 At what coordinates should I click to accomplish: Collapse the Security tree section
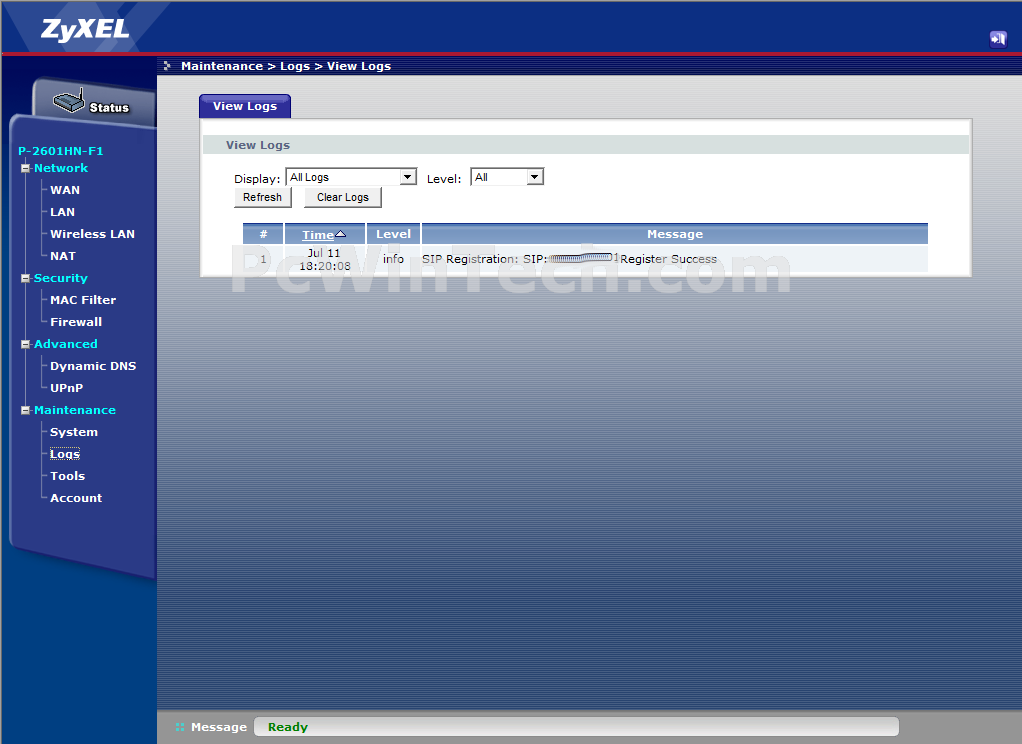[x=25, y=278]
